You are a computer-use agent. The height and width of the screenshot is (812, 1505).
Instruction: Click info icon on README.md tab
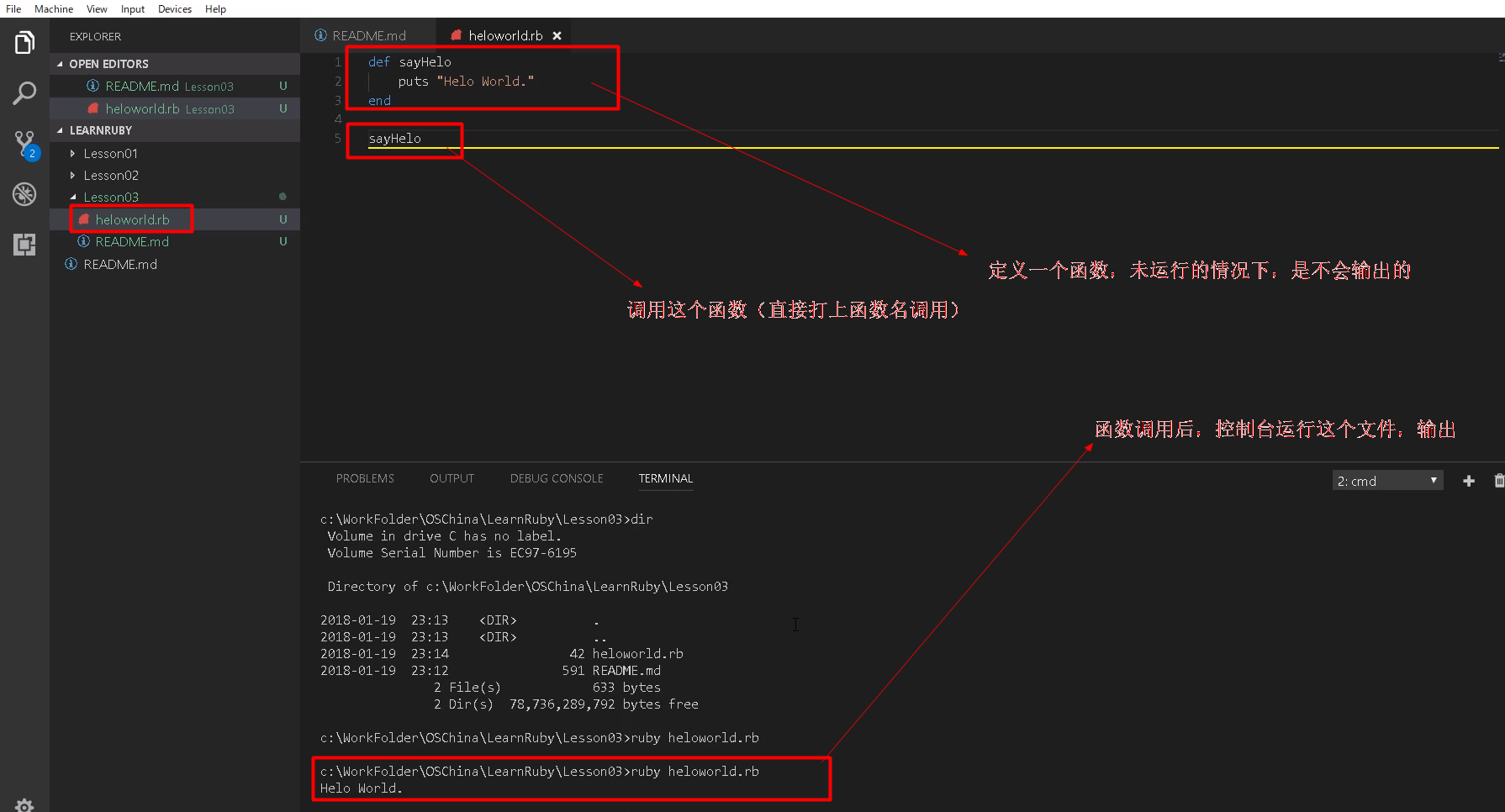click(x=320, y=35)
